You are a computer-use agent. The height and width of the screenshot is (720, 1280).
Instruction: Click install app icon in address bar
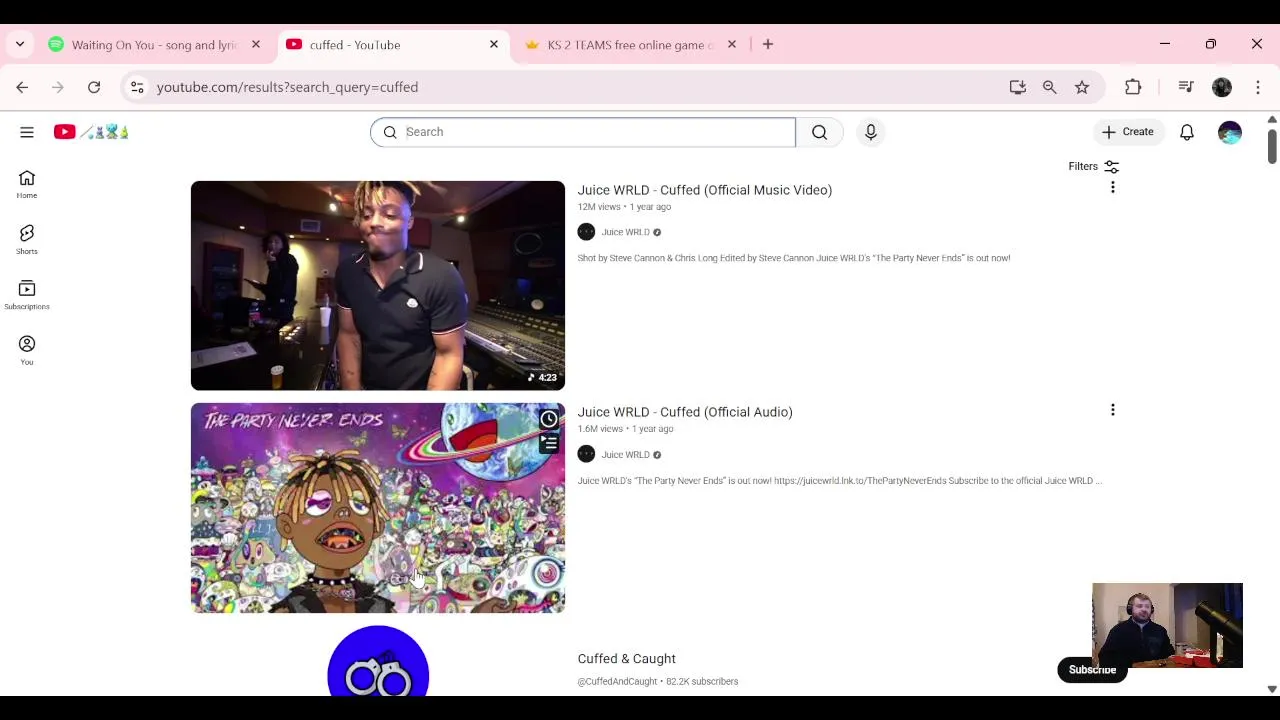[1018, 87]
